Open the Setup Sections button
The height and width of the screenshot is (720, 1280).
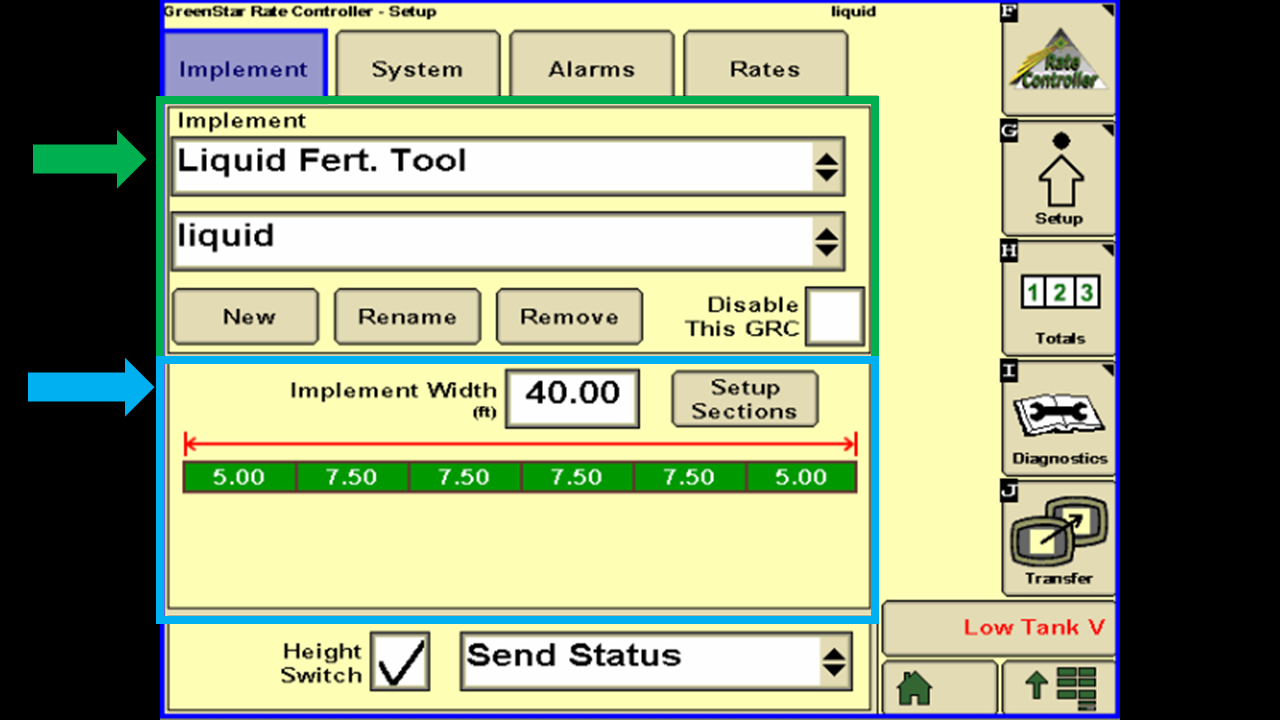744,399
